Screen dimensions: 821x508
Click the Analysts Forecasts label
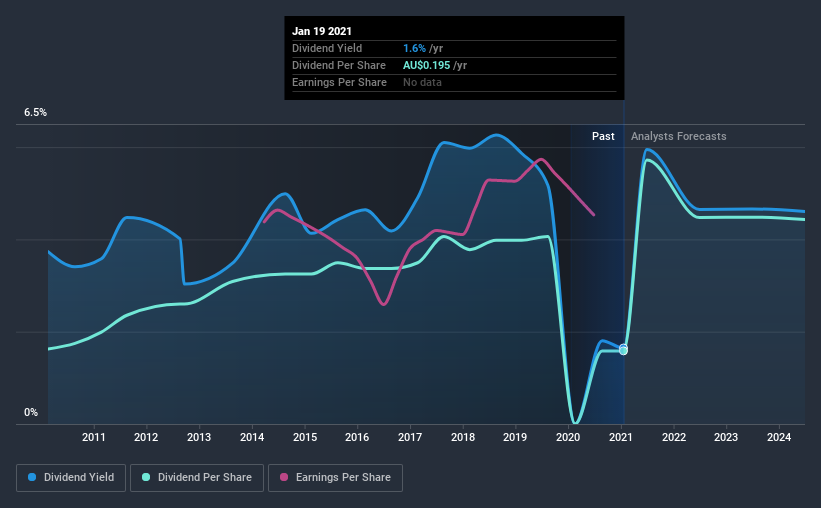[679, 136]
